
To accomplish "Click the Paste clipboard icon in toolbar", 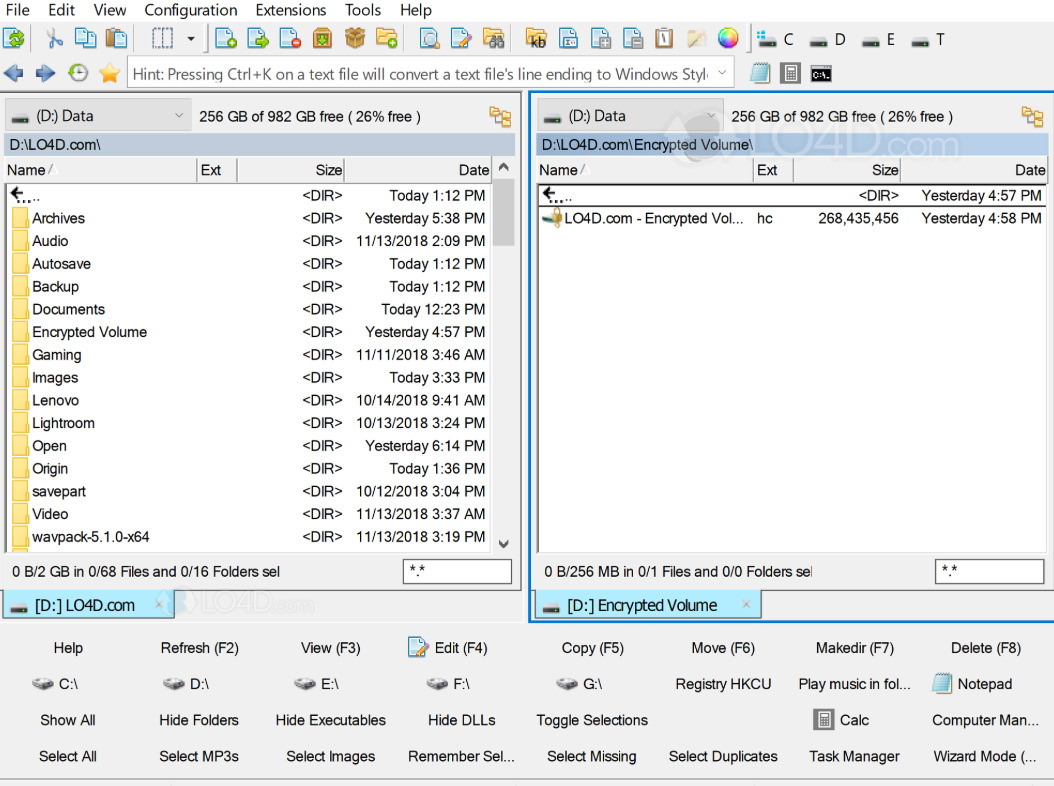I will [x=116, y=39].
